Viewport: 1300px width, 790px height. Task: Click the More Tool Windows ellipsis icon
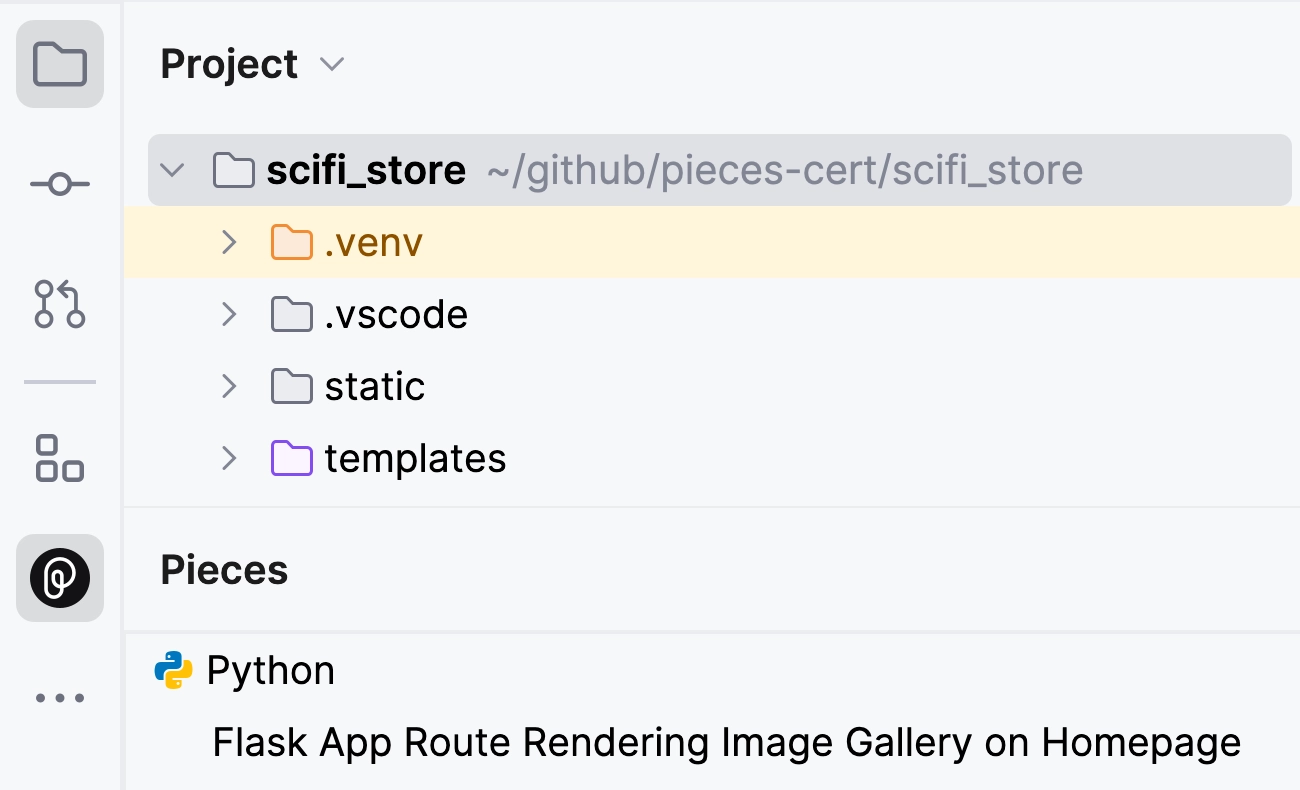tap(60, 697)
